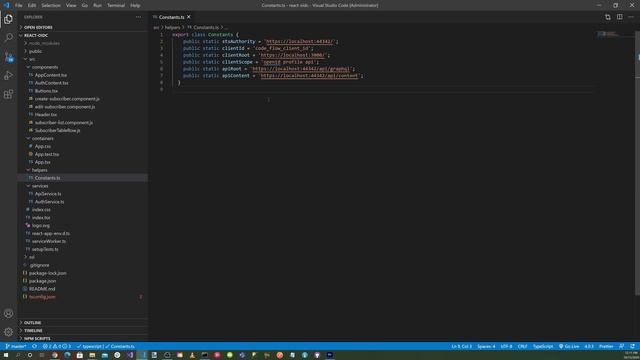The width and height of the screenshot is (640, 360).
Task: Click the editor vertical scrollbar
Action: click(x=637, y=163)
